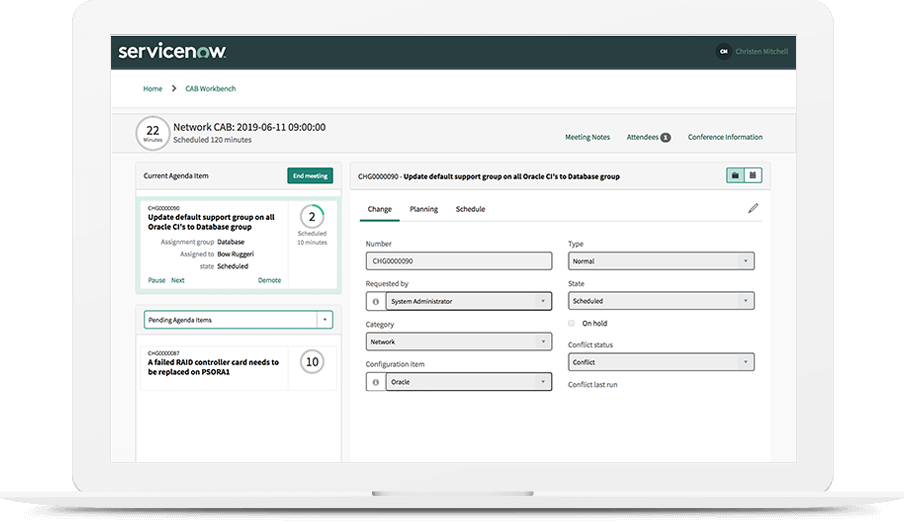Switch to the Planning tab

click(x=424, y=209)
